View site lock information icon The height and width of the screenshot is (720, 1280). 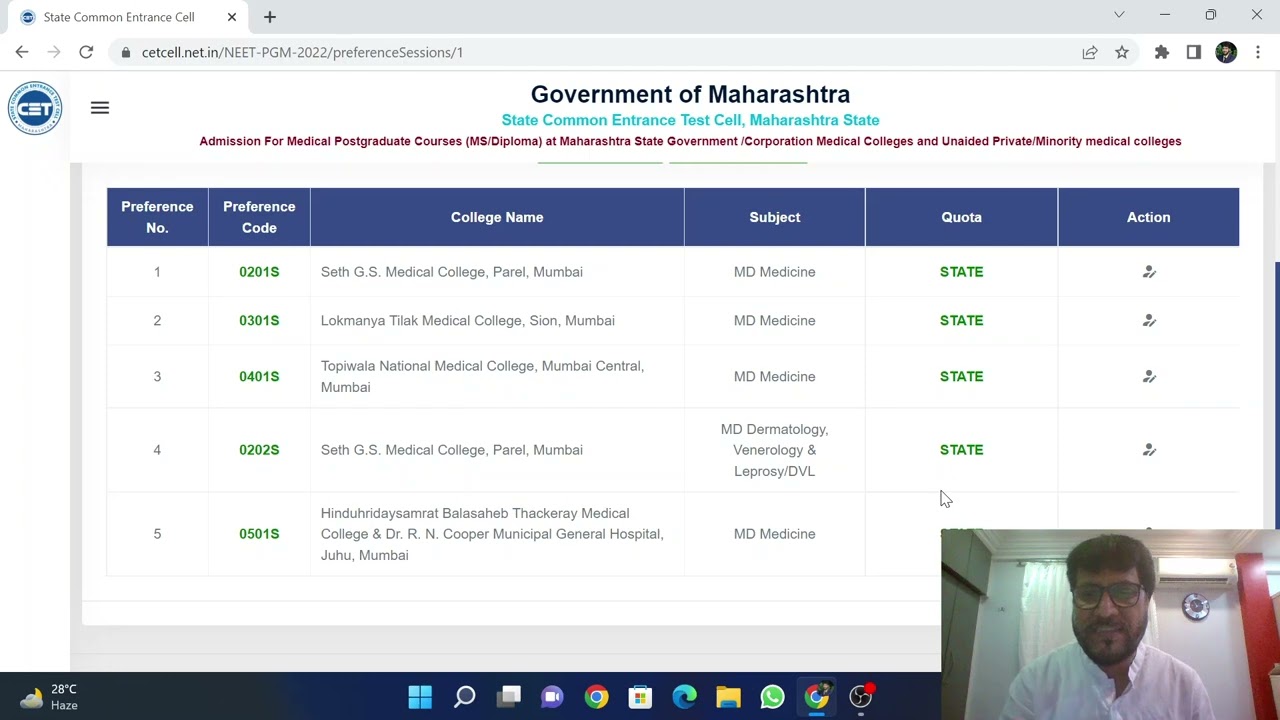coord(126,52)
